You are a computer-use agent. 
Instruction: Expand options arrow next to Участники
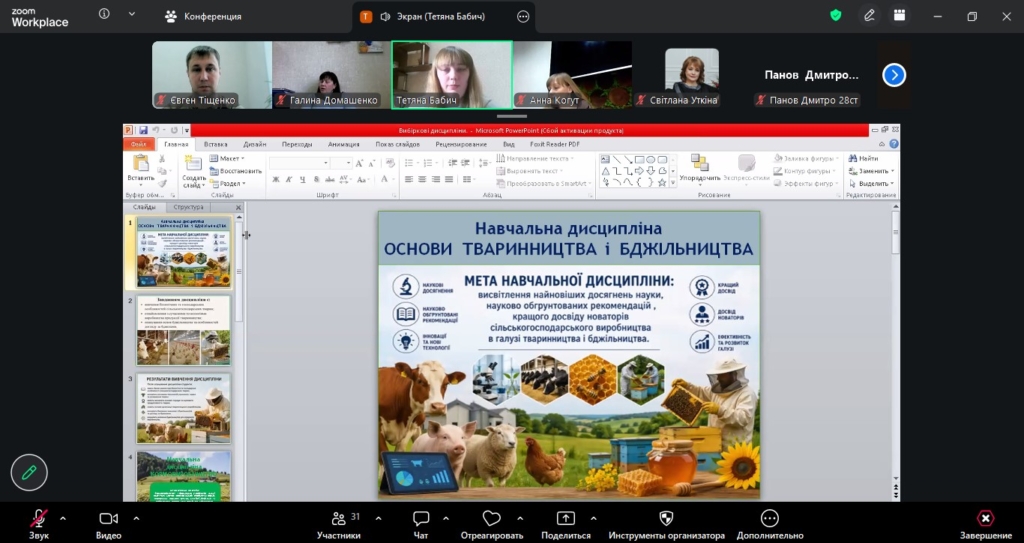coord(378,518)
